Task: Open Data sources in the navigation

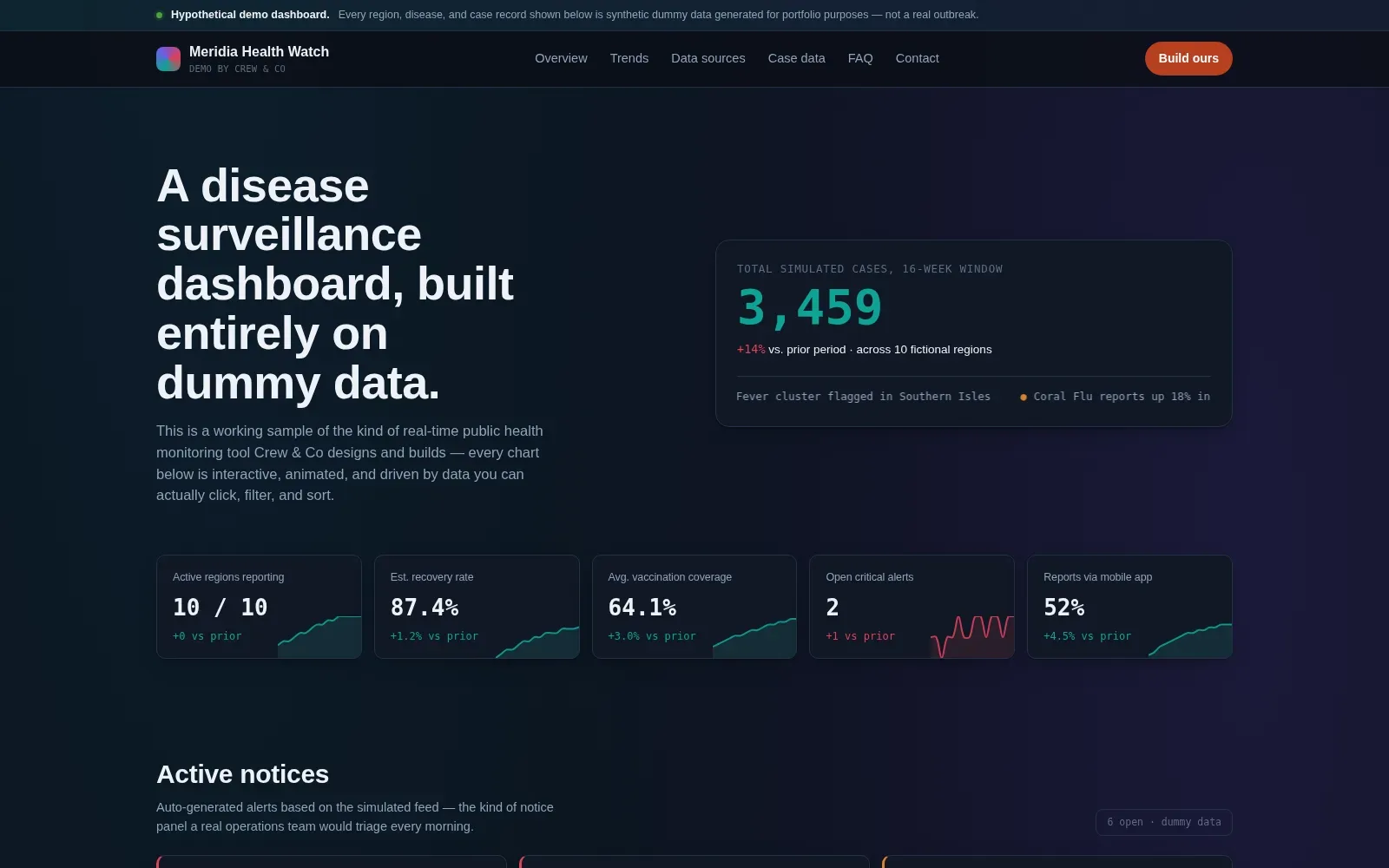Action: coord(708,58)
